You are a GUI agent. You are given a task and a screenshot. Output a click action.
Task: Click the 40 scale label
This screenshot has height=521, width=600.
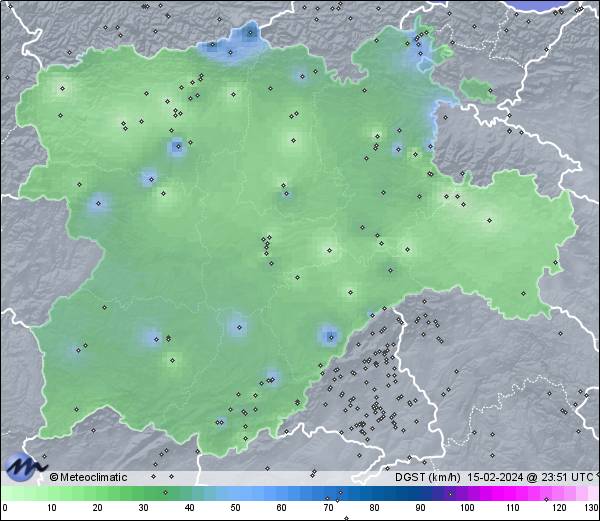point(189,508)
